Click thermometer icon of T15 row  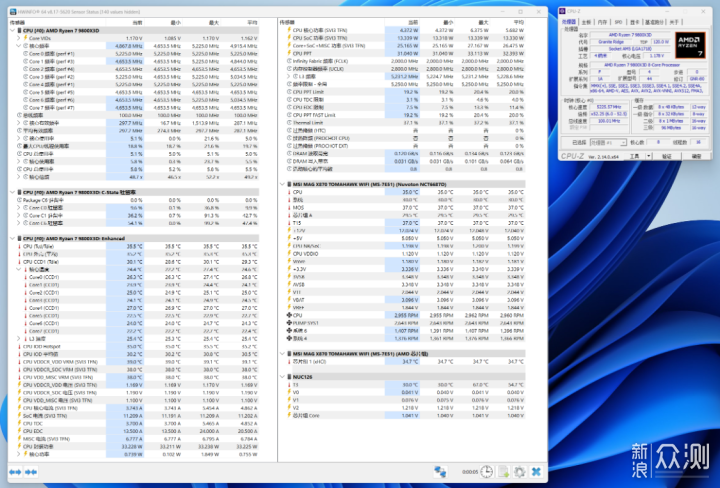point(289,223)
